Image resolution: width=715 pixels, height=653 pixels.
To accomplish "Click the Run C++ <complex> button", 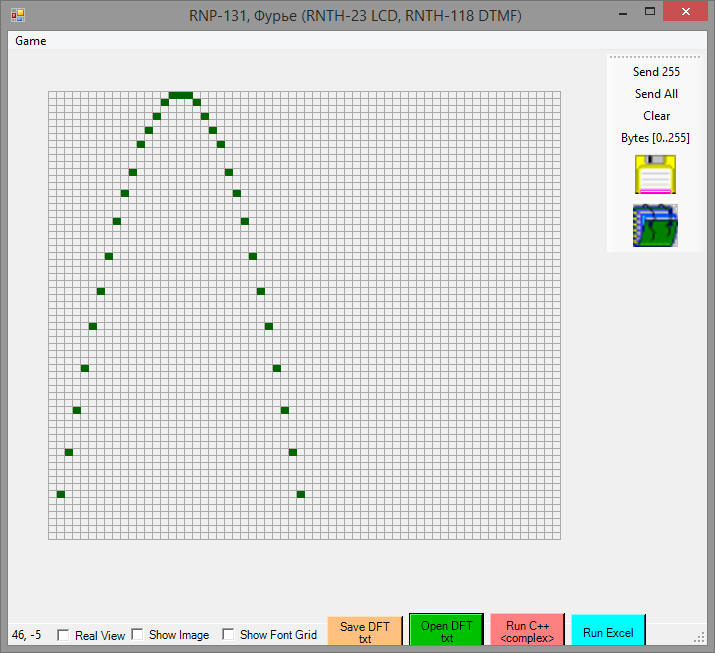I will (x=527, y=630).
